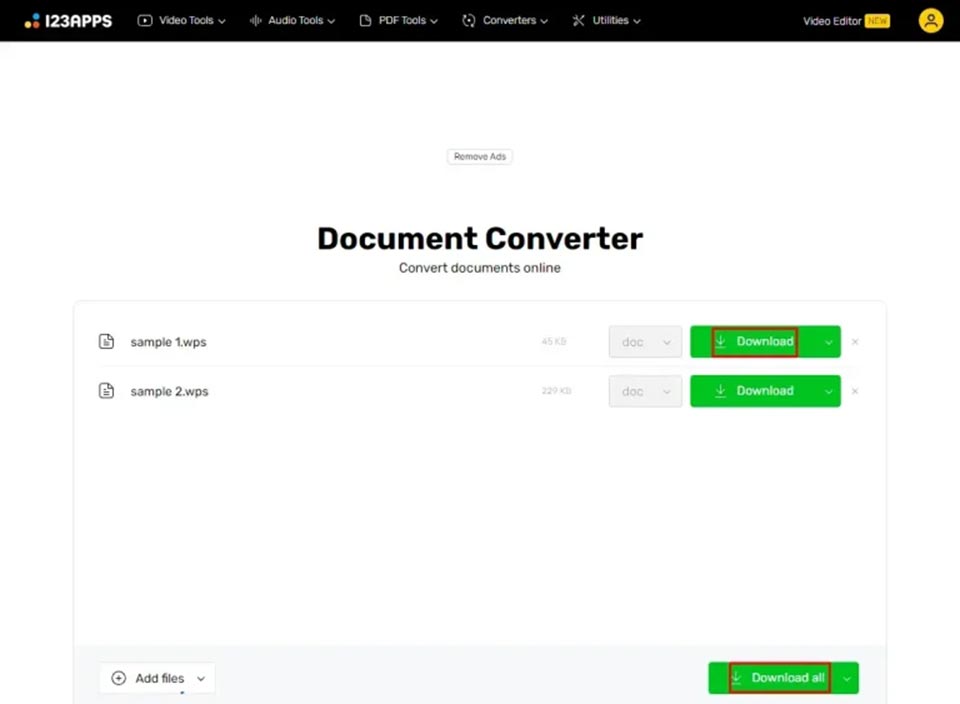The width and height of the screenshot is (960, 704).
Task: Expand the Add files source chevron
Action: [201, 679]
